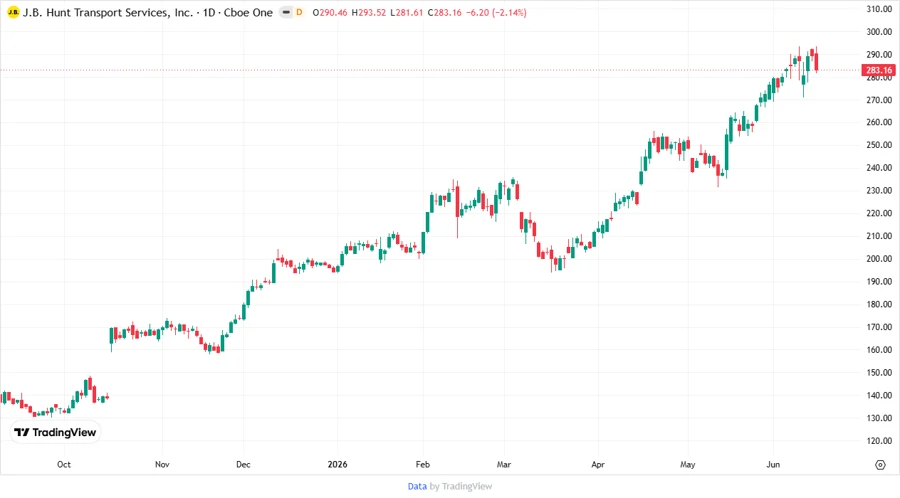Click the 120.00 price axis label

pyautogui.click(x=879, y=441)
